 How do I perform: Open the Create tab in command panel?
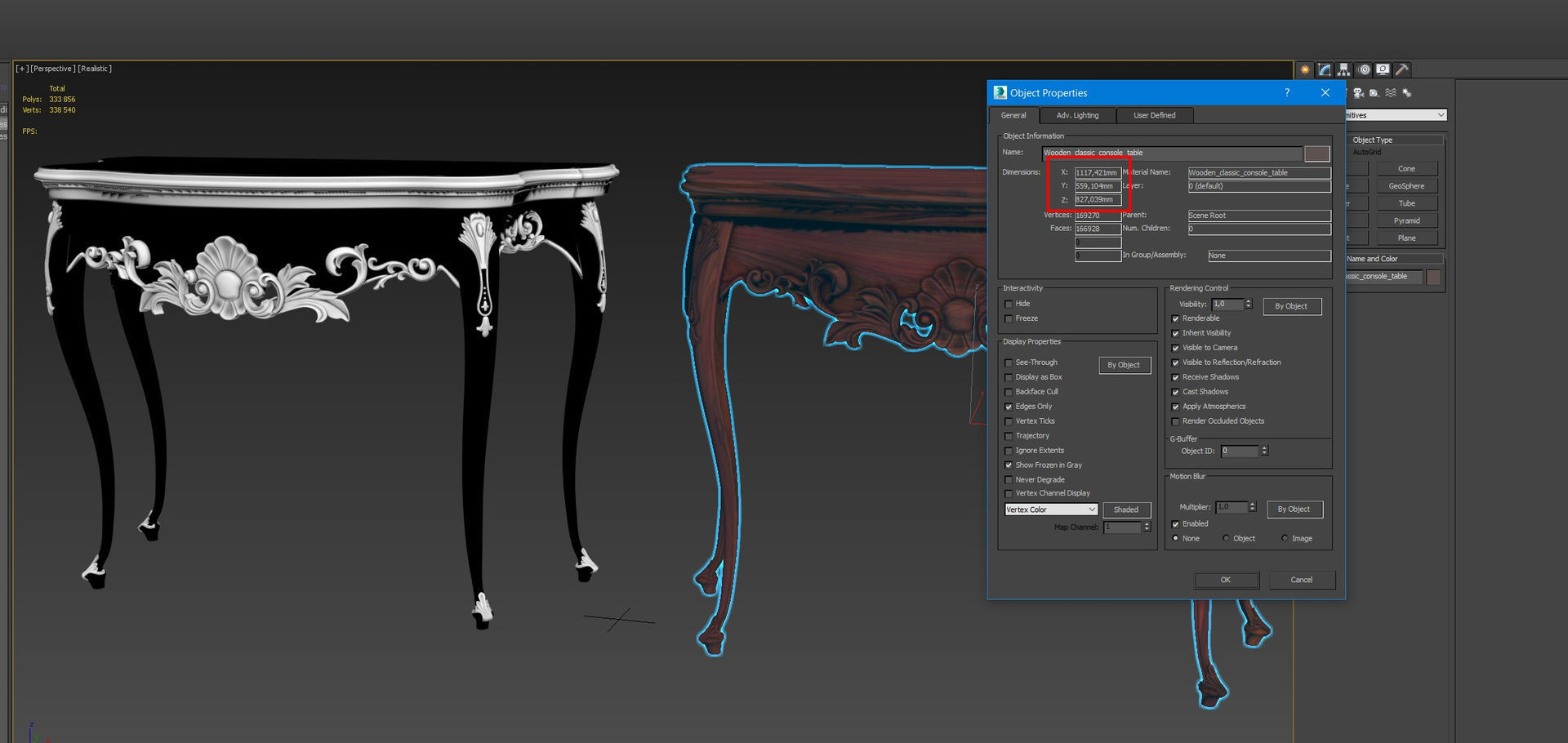click(1304, 69)
